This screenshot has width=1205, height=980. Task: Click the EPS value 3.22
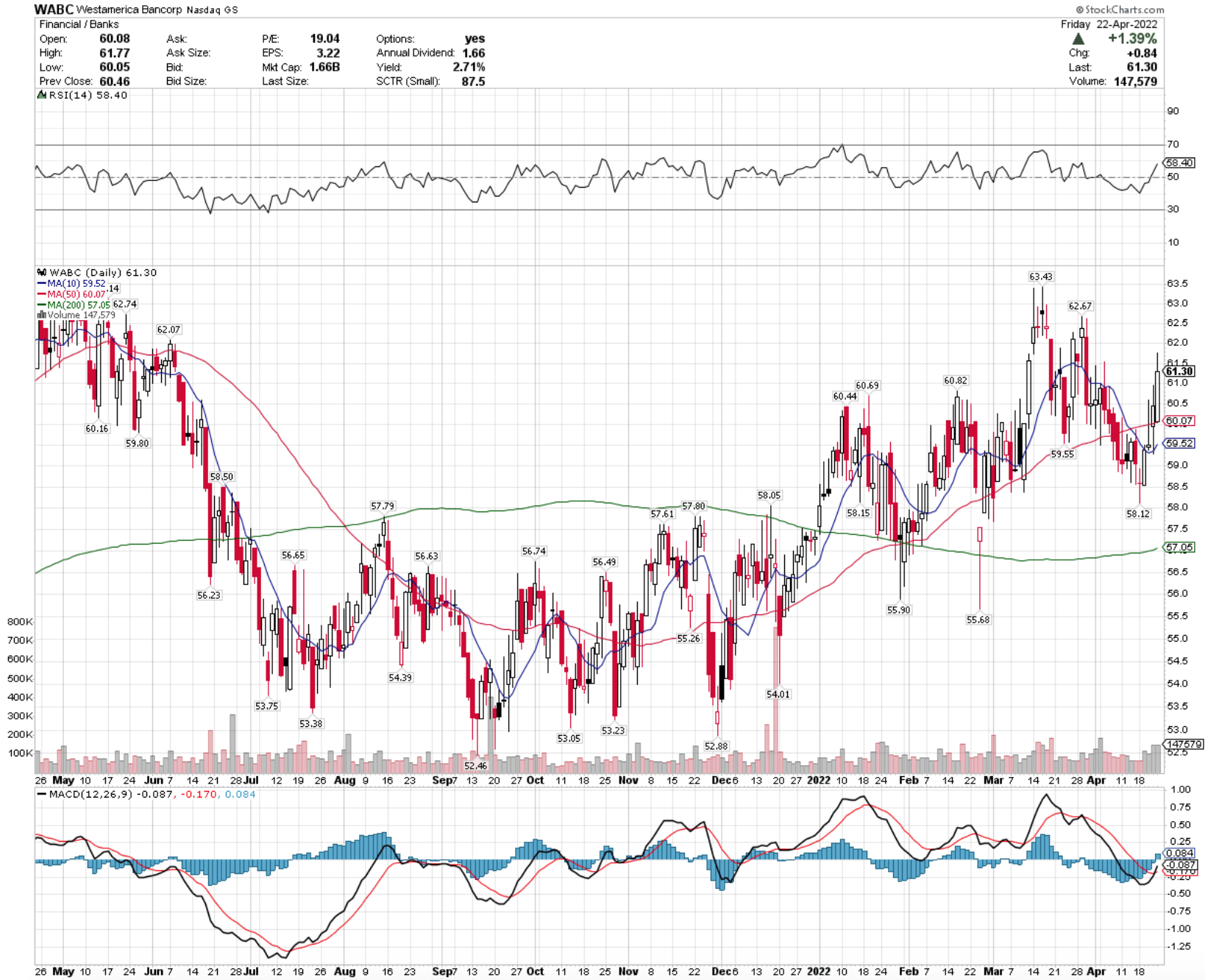point(328,53)
